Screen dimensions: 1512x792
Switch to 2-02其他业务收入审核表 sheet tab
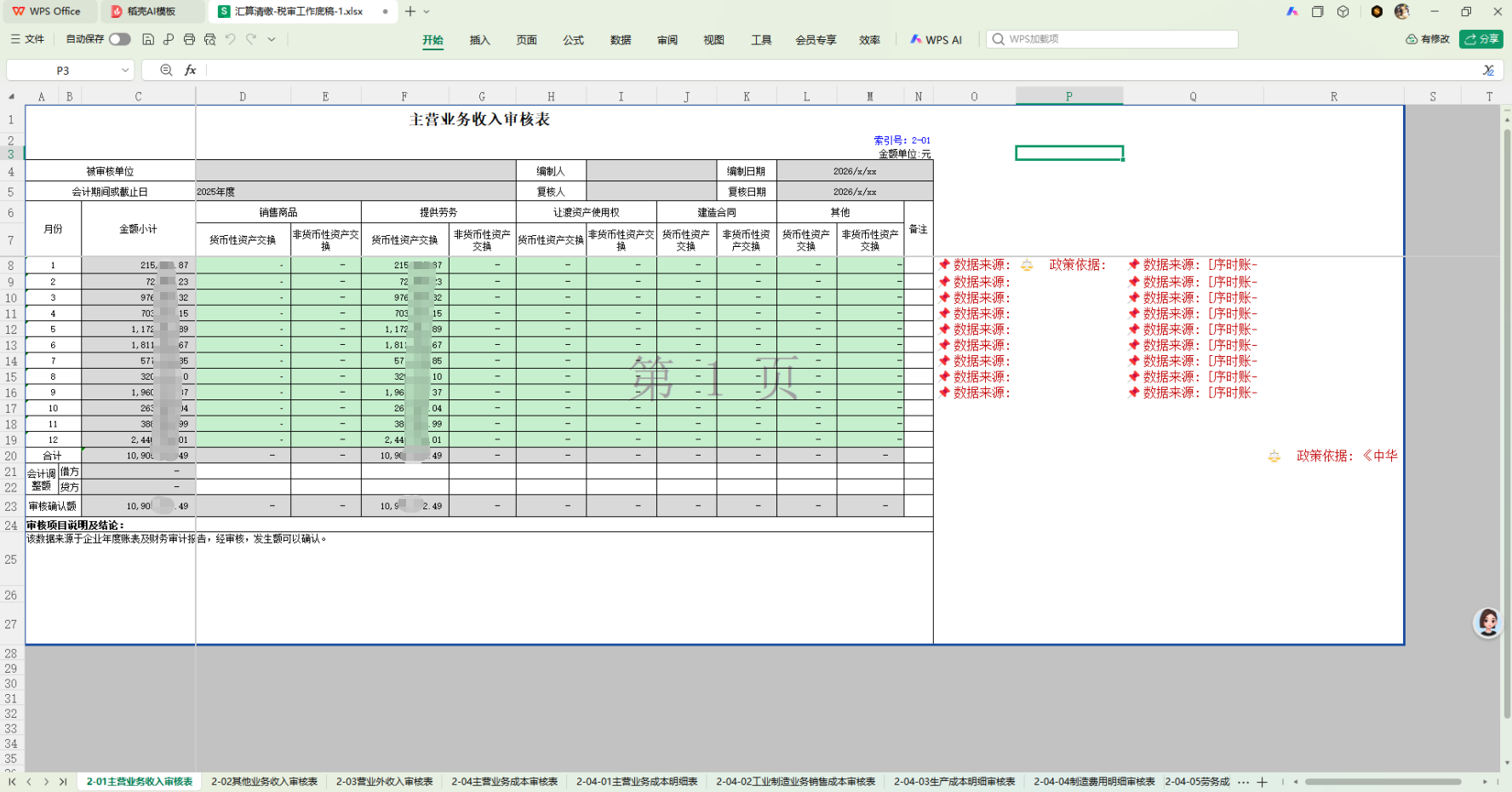point(265,782)
